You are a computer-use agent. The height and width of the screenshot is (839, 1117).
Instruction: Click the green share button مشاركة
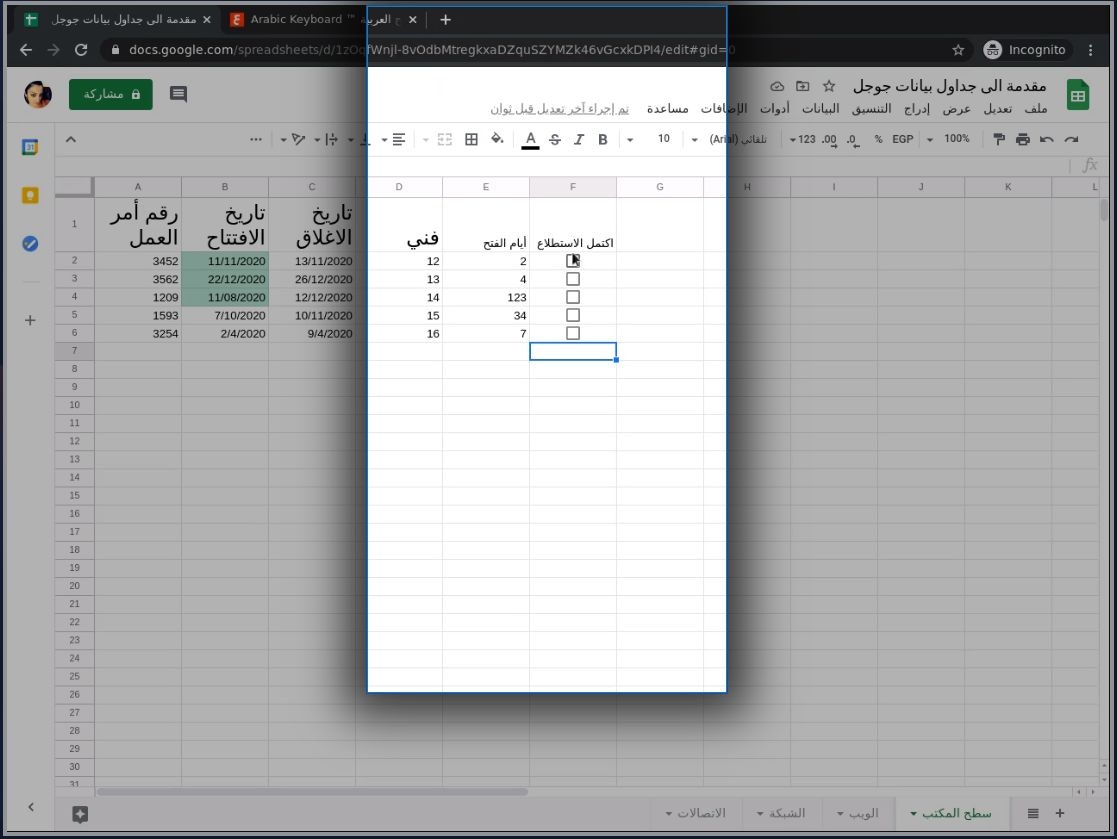click(110, 94)
